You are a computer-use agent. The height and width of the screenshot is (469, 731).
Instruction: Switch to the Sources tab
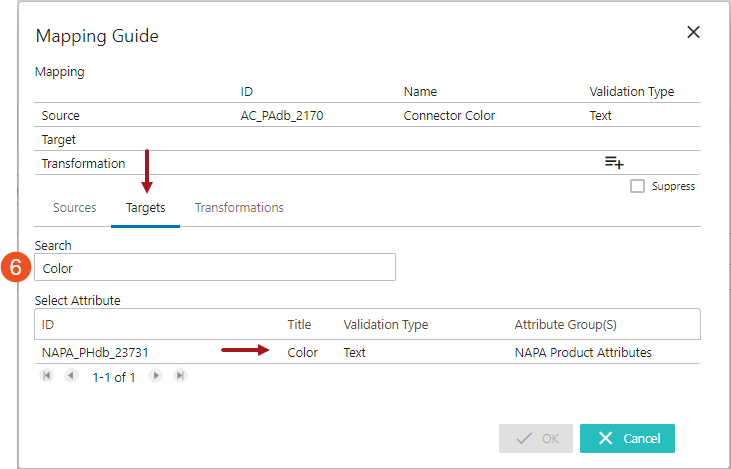click(x=74, y=208)
